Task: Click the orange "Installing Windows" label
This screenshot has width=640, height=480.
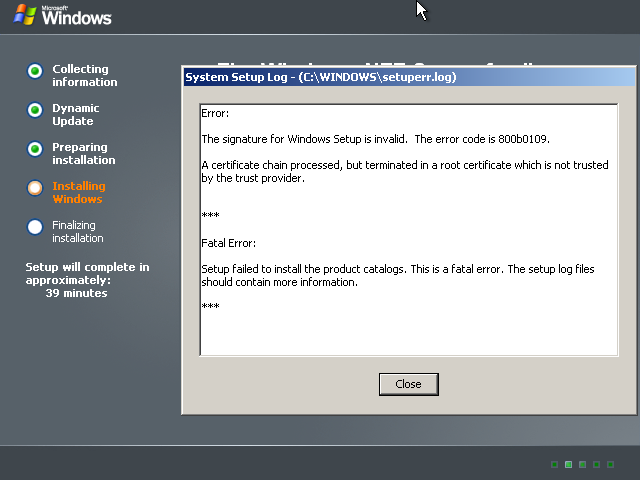Action: click(x=79, y=192)
